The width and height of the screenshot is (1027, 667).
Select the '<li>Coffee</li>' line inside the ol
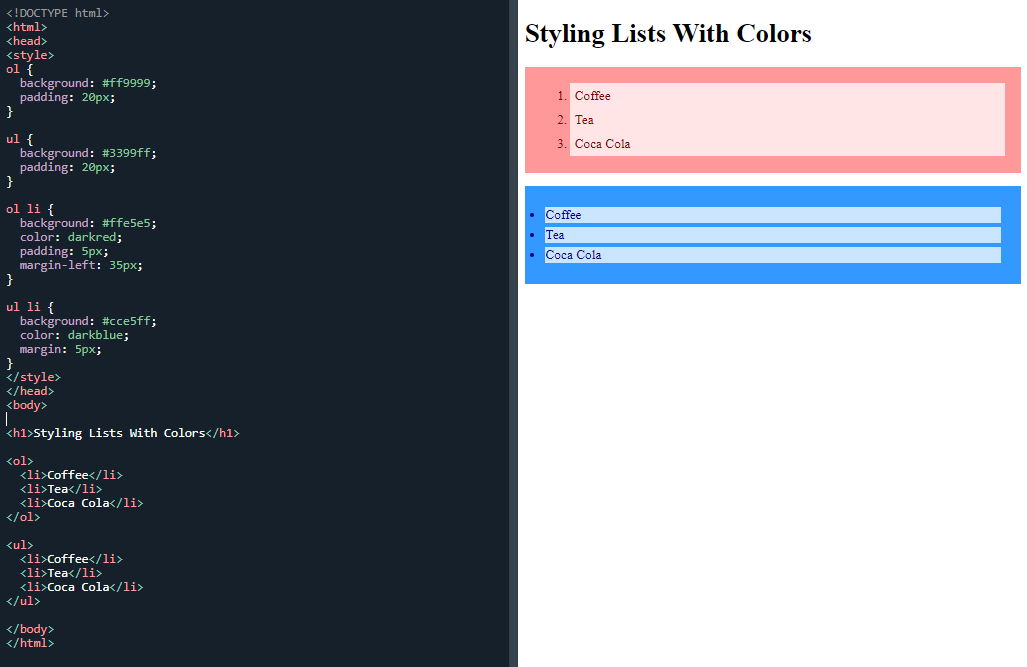[x=70, y=475]
